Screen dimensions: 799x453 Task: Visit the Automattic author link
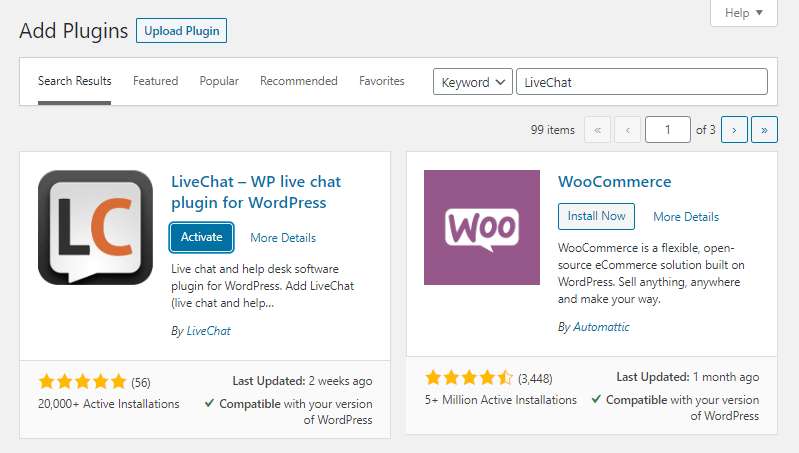601,327
